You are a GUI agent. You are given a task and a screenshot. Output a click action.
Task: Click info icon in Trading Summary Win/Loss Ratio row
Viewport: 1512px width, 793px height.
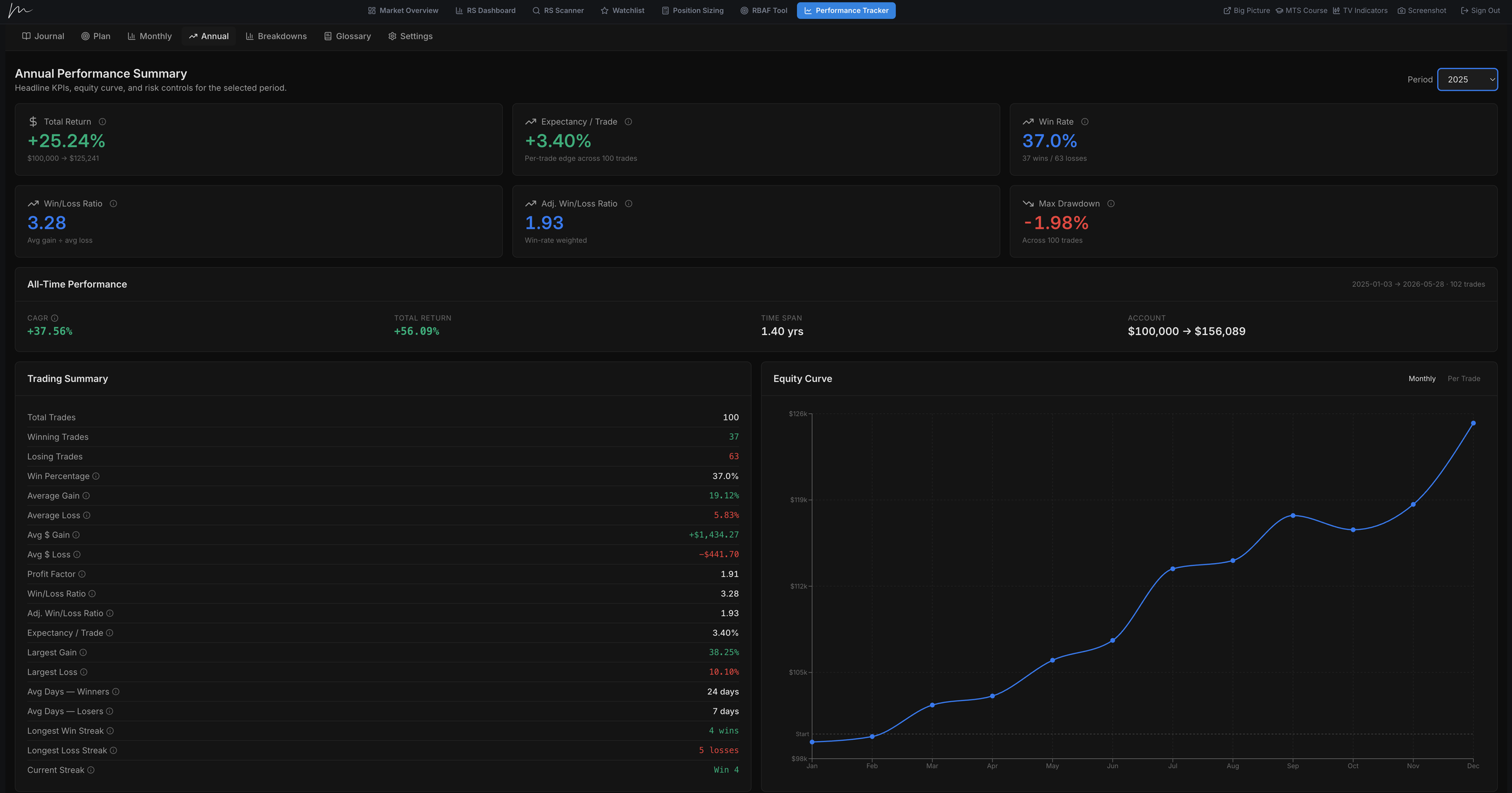(x=92, y=594)
